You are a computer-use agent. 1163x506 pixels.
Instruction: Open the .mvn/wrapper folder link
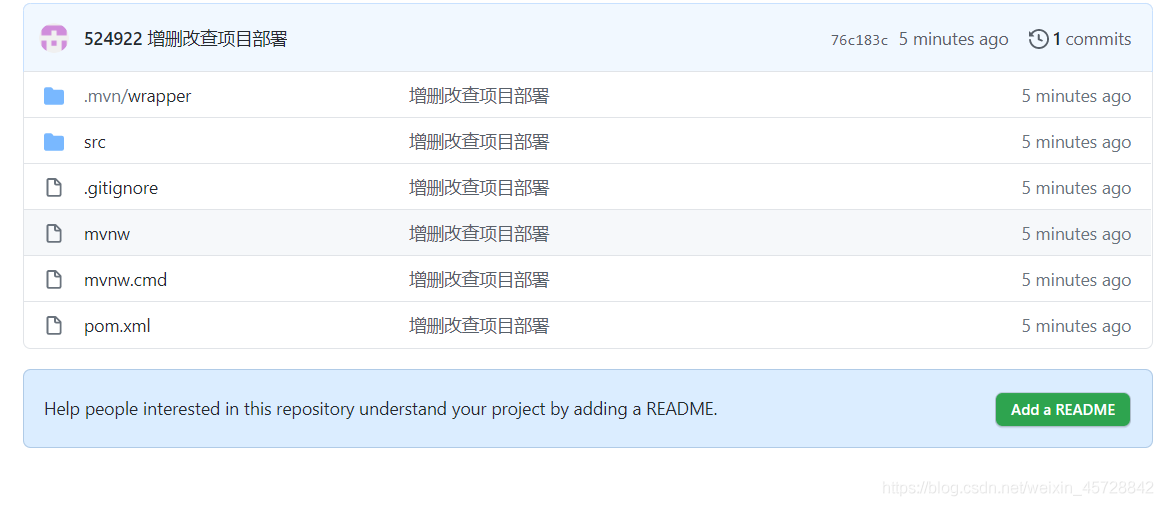pos(137,96)
